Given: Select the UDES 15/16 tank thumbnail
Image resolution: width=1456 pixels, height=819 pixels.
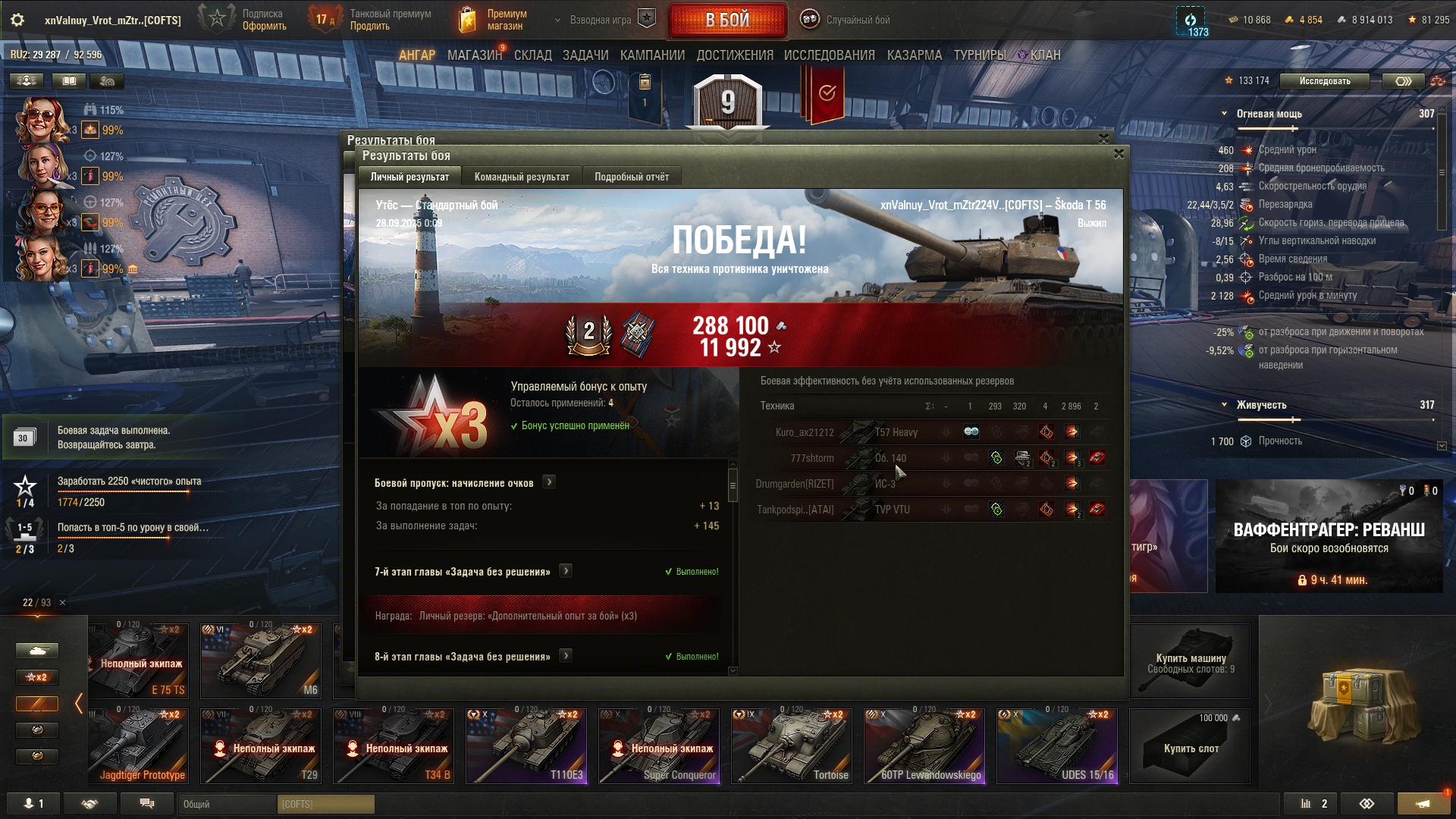Looking at the screenshot, I should (x=1057, y=746).
